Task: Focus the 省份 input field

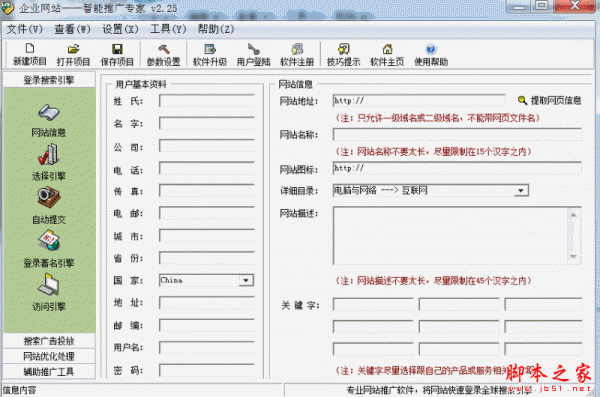Action: click(207, 258)
